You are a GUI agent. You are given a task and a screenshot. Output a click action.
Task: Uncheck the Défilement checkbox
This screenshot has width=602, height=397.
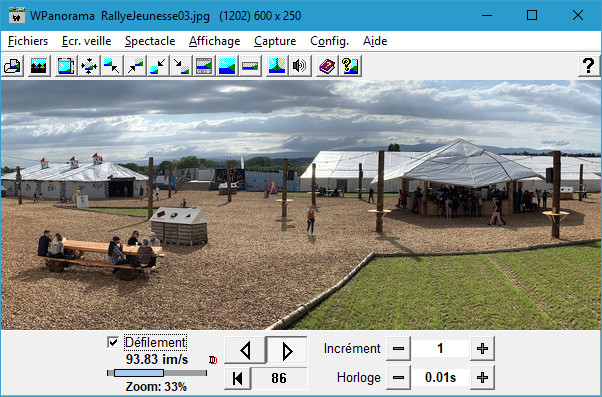[113, 342]
